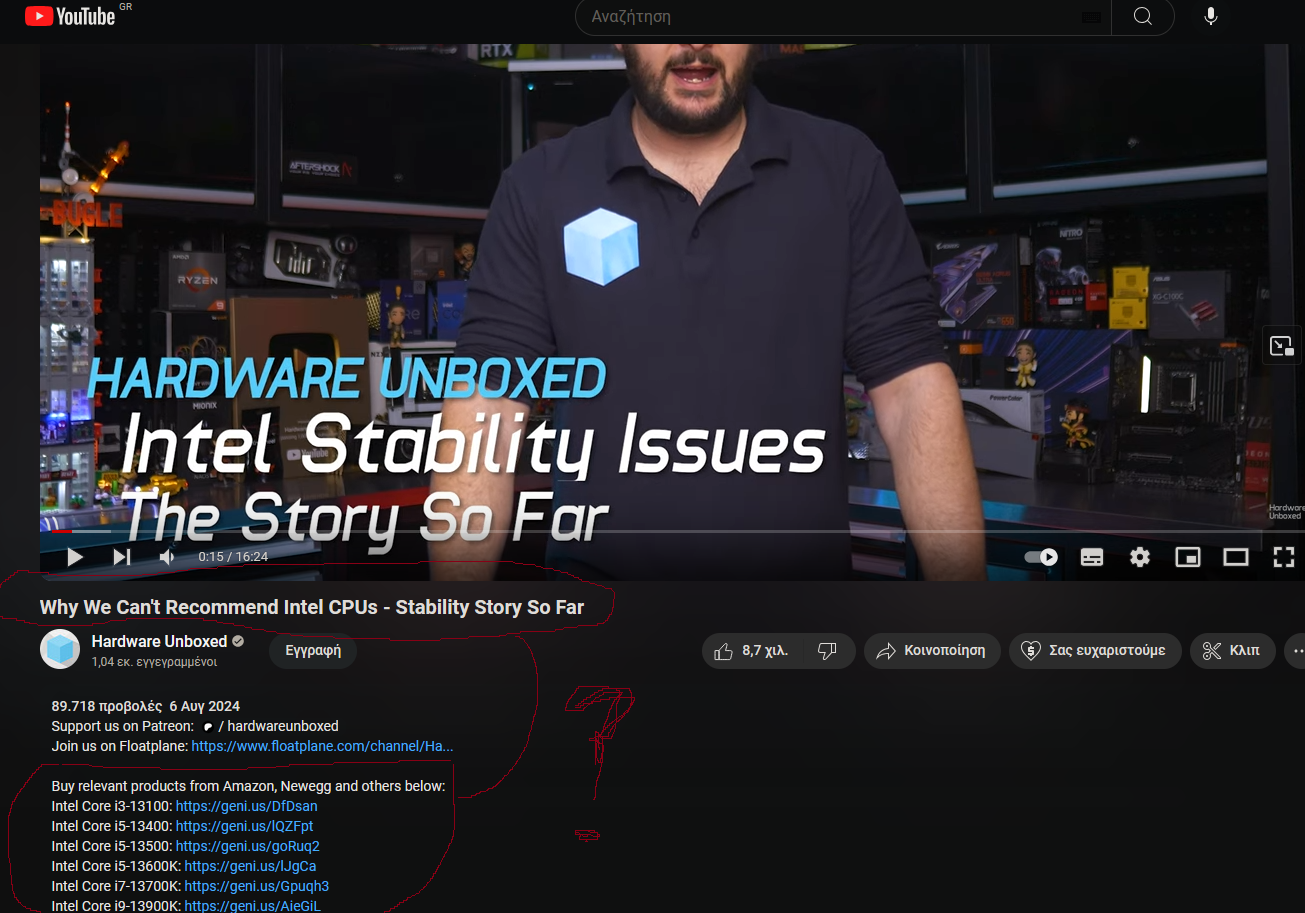
Task: Start voice search with the microphone icon
Action: [x=1211, y=16]
